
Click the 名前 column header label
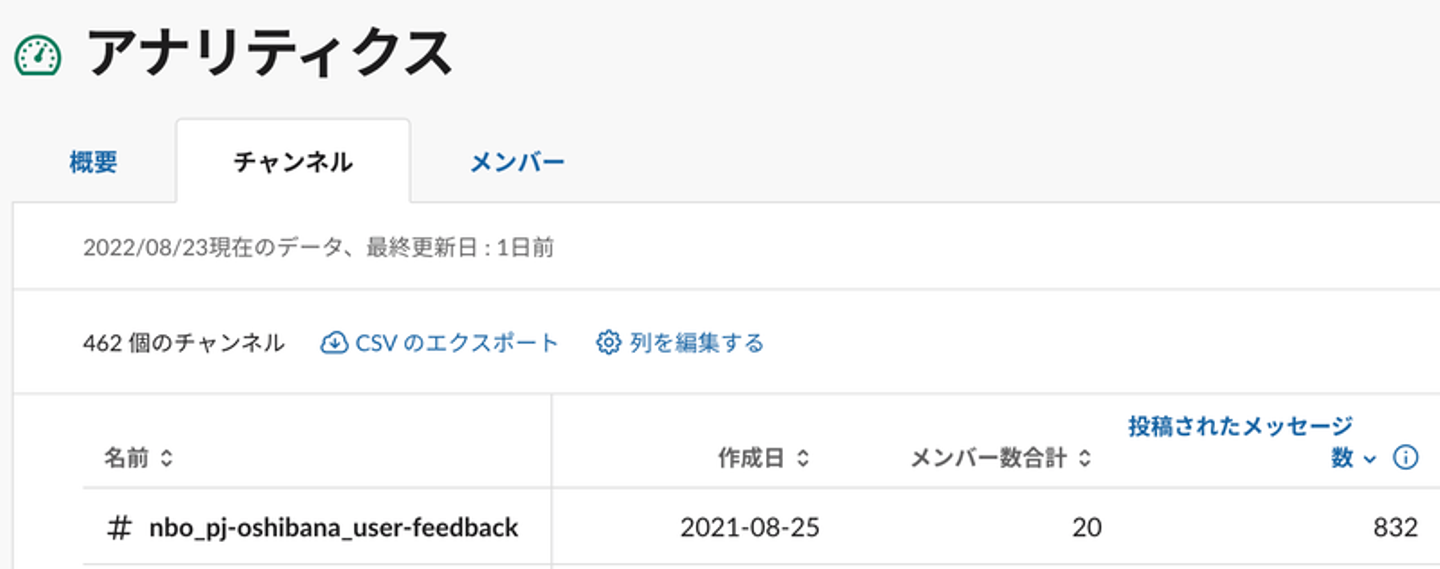[x=127, y=459]
